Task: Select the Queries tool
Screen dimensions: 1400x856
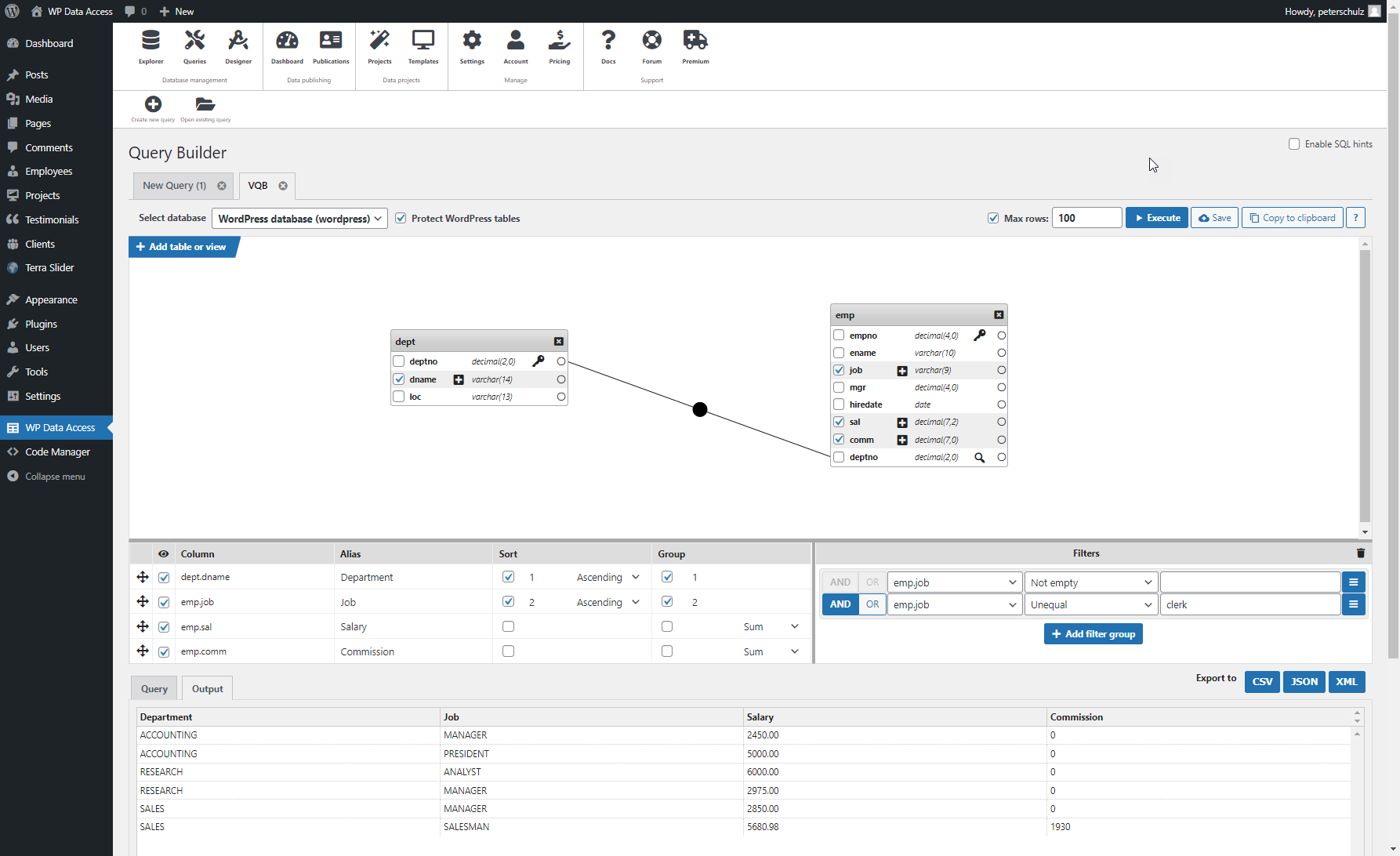Action: 194,47
